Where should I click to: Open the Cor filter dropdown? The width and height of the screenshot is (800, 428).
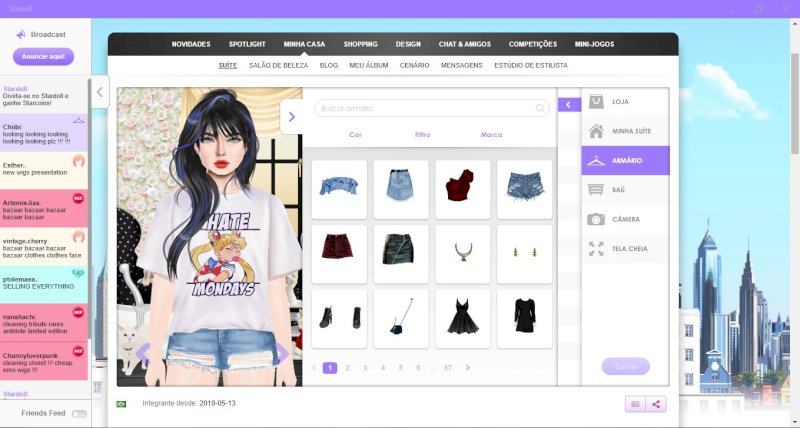point(355,135)
